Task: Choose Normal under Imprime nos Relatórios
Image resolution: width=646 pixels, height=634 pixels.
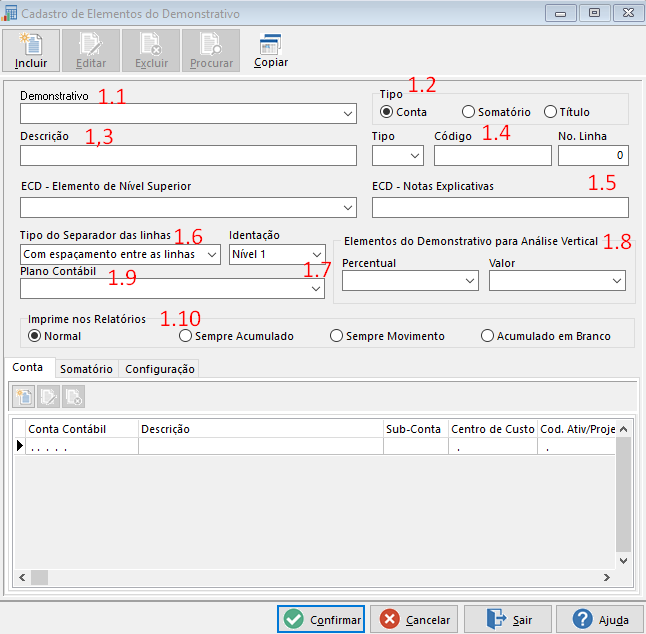Action: click(54, 336)
